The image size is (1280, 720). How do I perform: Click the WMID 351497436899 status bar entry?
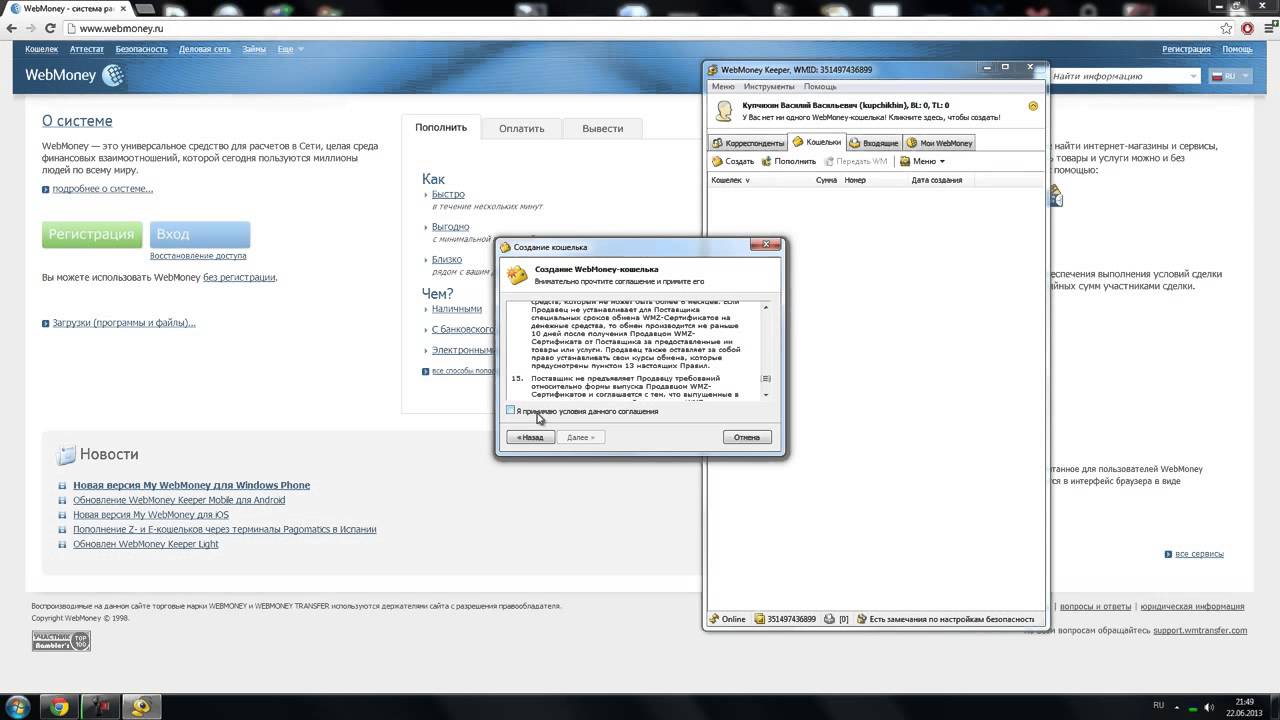tap(785, 619)
